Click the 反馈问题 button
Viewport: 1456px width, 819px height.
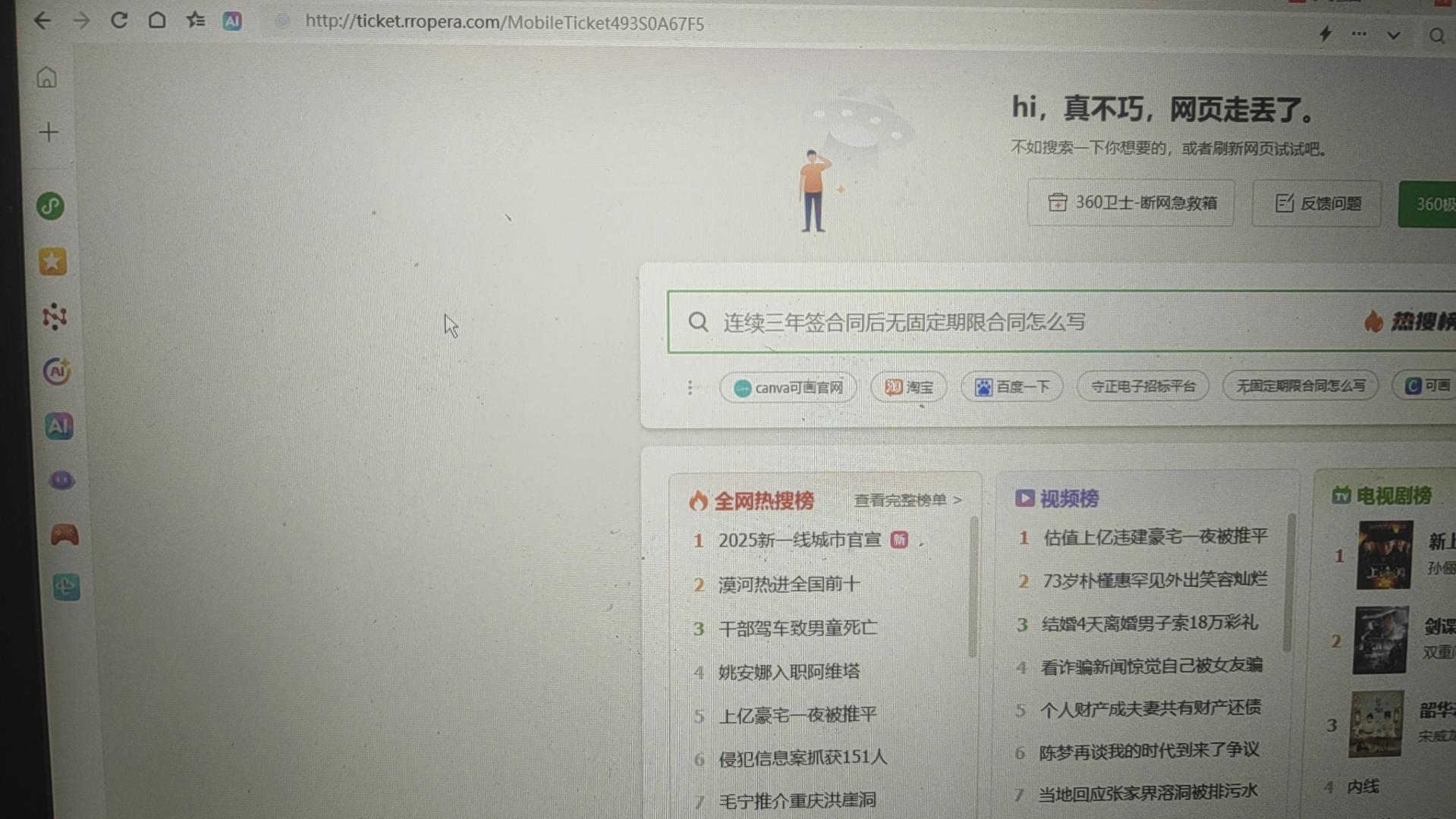tap(1317, 203)
